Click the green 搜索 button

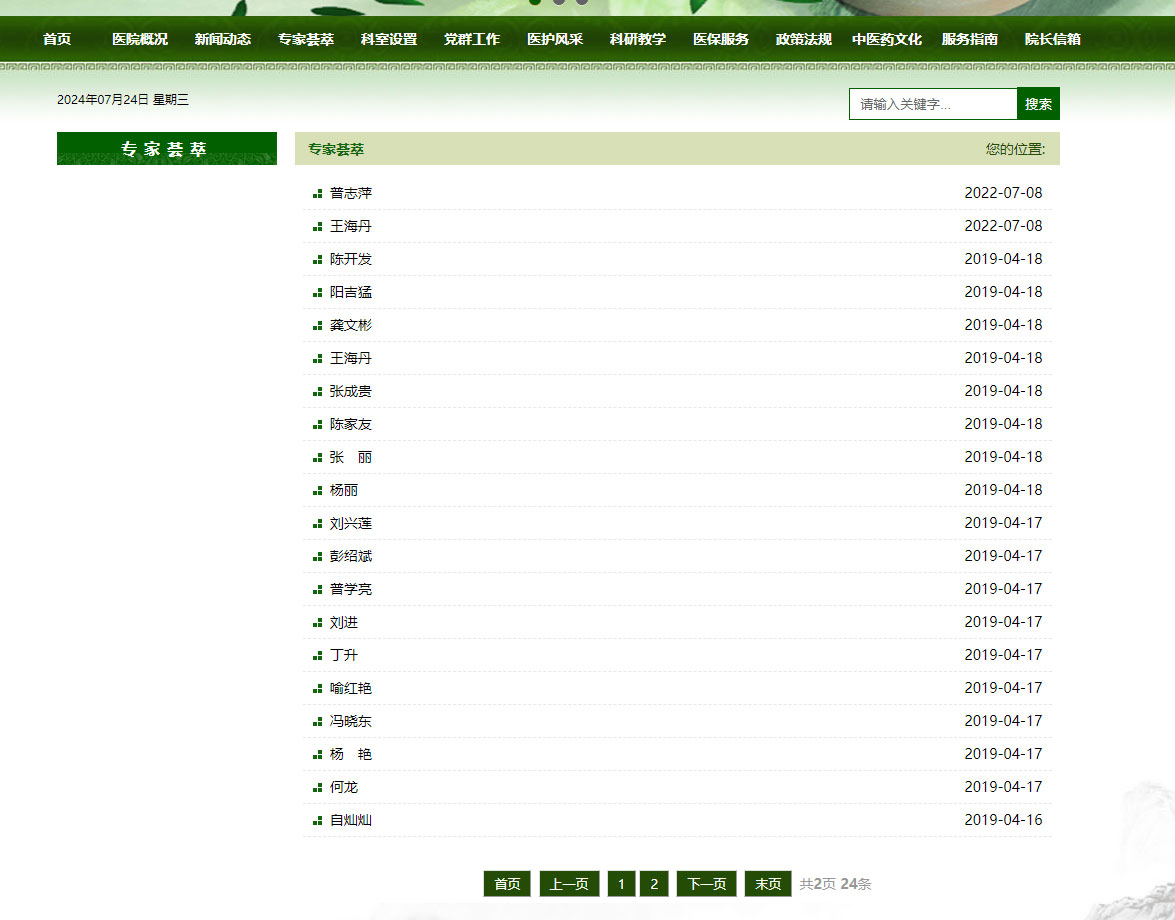1039,104
